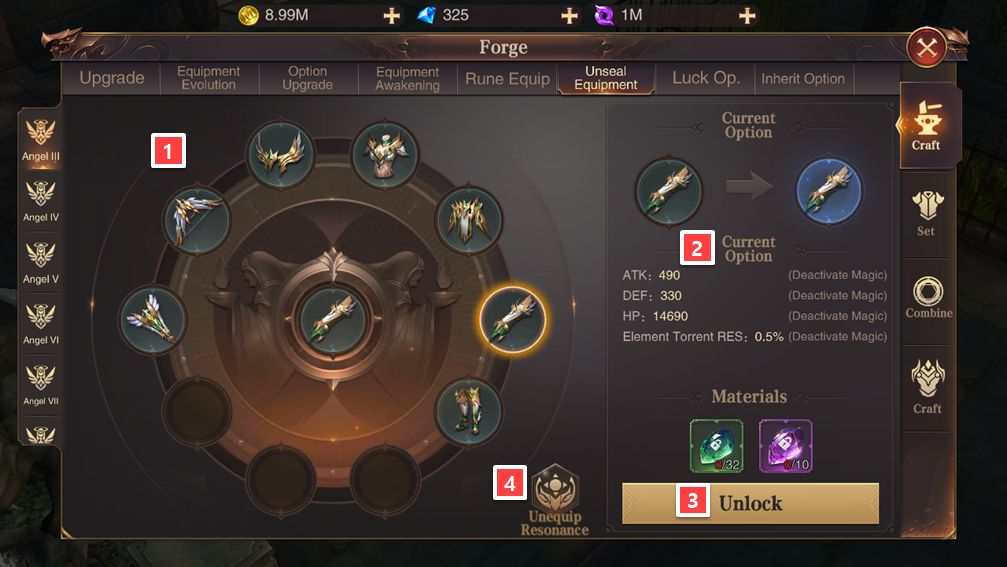Viewport: 1007px width, 567px height.
Task: Select the arrow quiver equipment slot
Action: [153, 320]
